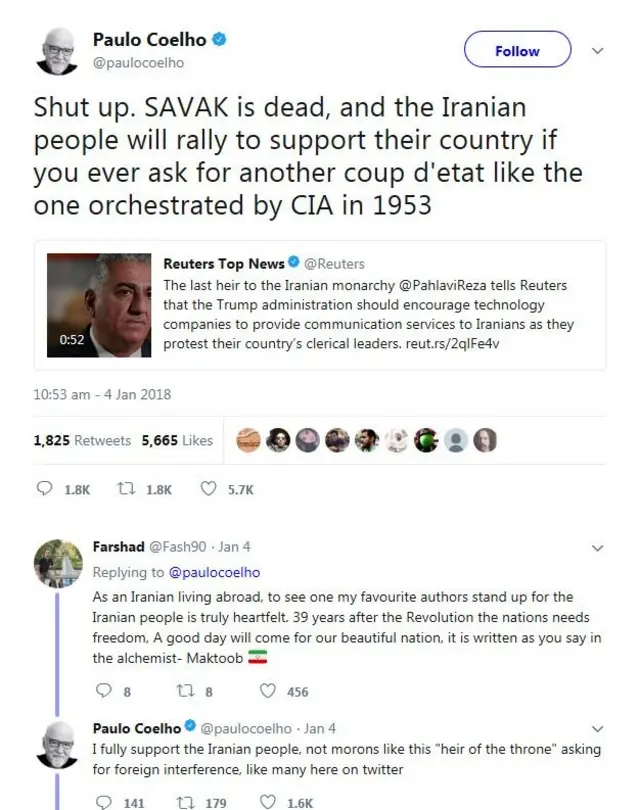Play the Reuters video thumbnail
The height and width of the screenshot is (810, 640).
98,305
